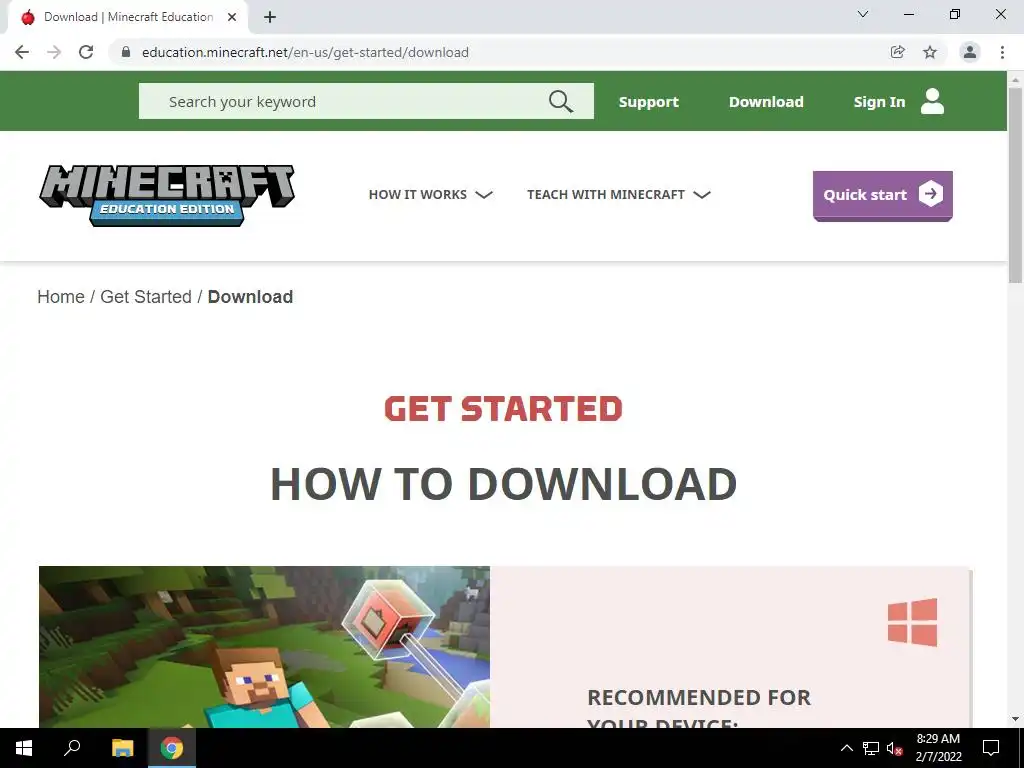The height and width of the screenshot is (768, 1024).
Task: Open File Explorer from the taskbar
Action: [x=123, y=748]
